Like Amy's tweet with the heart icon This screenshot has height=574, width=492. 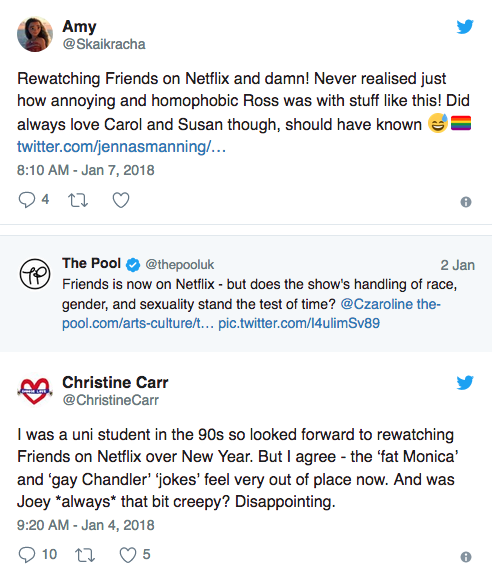pos(121,200)
